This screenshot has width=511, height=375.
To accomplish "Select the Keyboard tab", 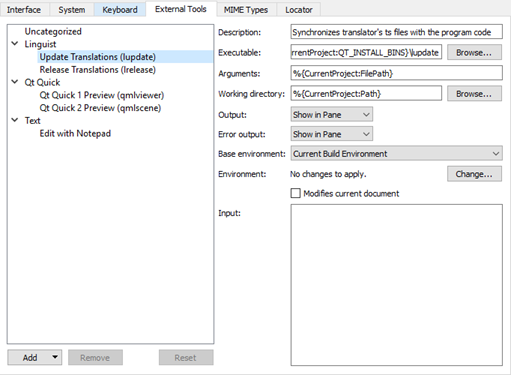I will click(120, 10).
